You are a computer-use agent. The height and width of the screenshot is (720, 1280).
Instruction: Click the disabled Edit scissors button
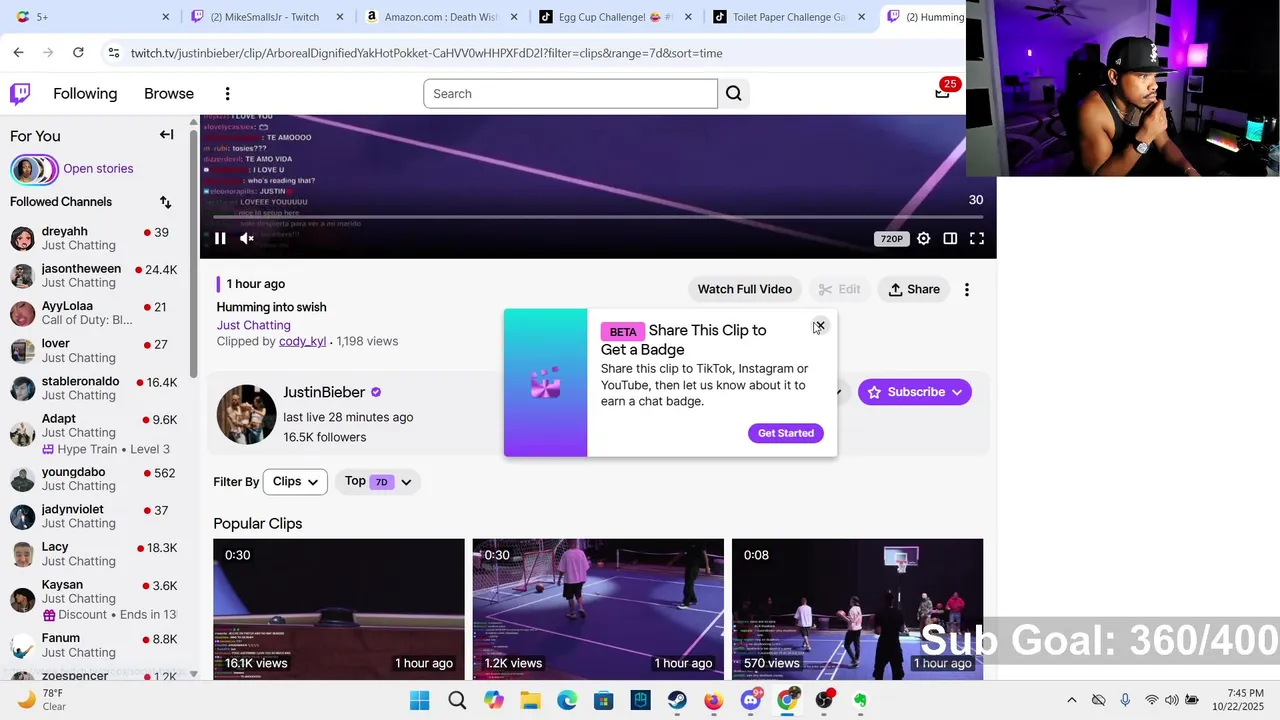click(839, 290)
